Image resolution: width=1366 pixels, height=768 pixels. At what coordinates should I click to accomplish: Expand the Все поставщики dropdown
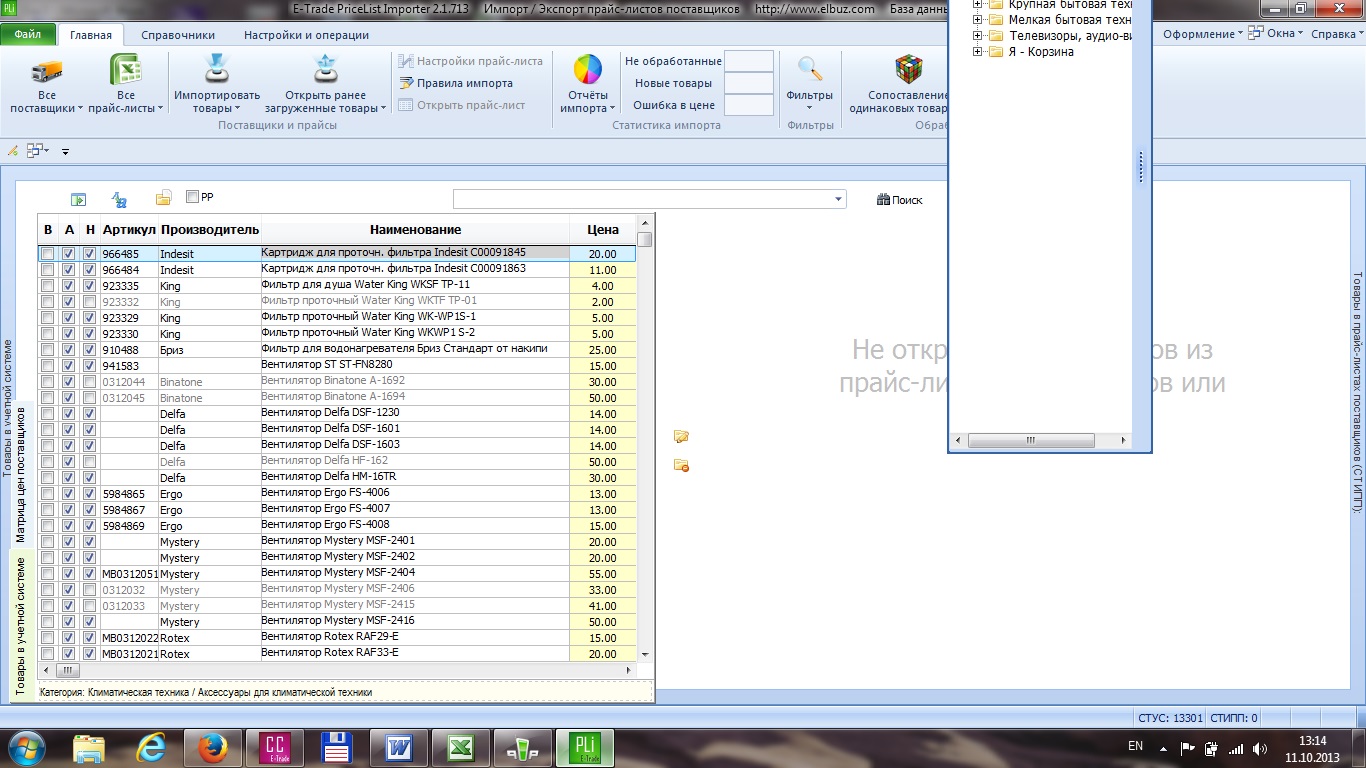coord(80,109)
